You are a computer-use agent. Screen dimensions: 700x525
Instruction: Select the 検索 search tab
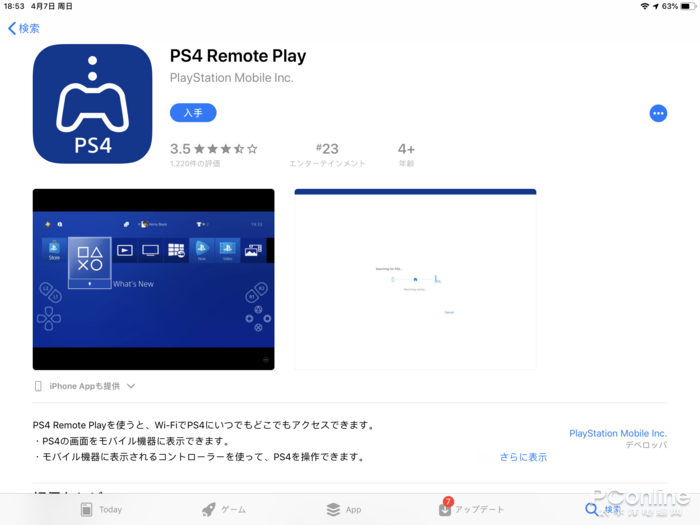pos(603,509)
